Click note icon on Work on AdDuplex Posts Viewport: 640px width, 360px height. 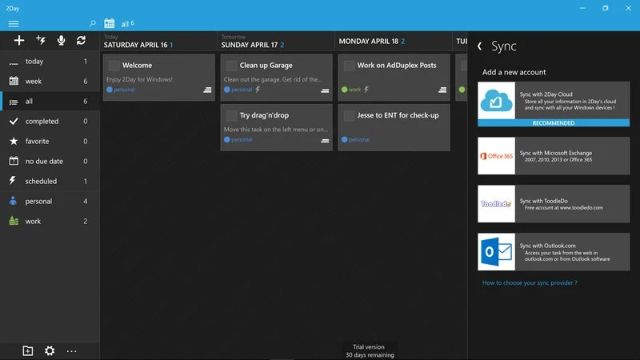point(442,90)
